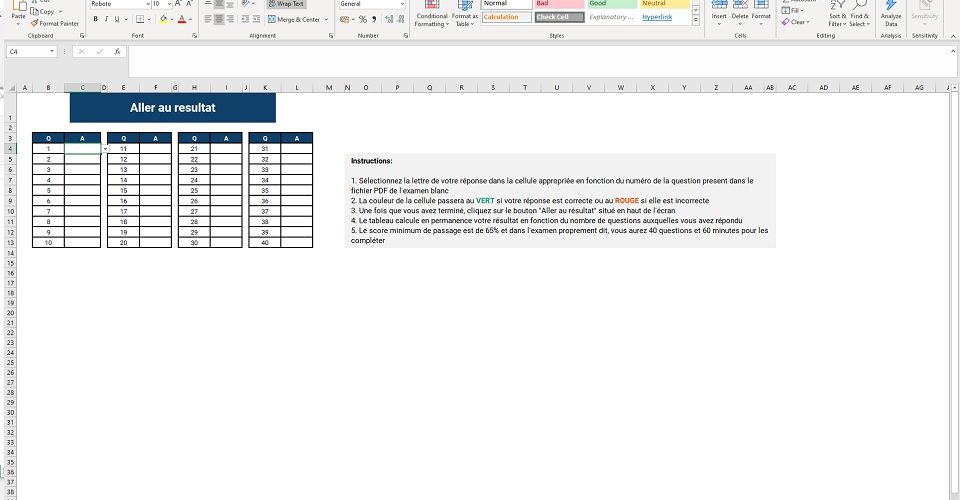Click the Merge & Center button
This screenshot has height=500, width=960.
294,20
